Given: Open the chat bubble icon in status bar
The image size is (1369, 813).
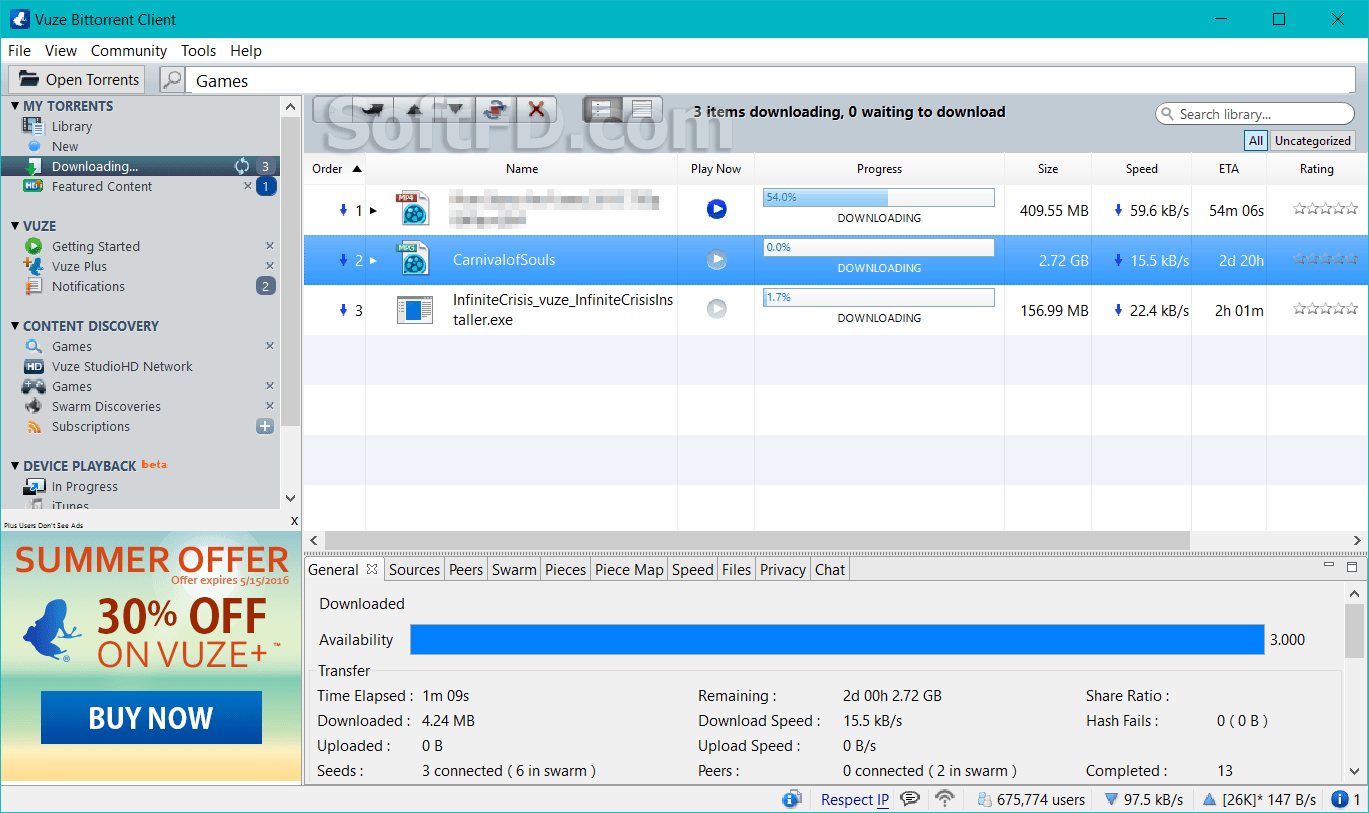Looking at the screenshot, I should click(910, 799).
